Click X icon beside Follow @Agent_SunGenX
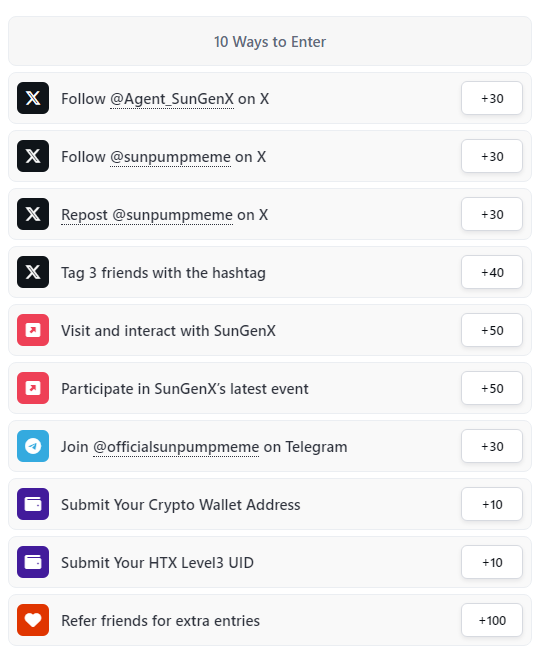The image size is (540, 652). (33, 98)
